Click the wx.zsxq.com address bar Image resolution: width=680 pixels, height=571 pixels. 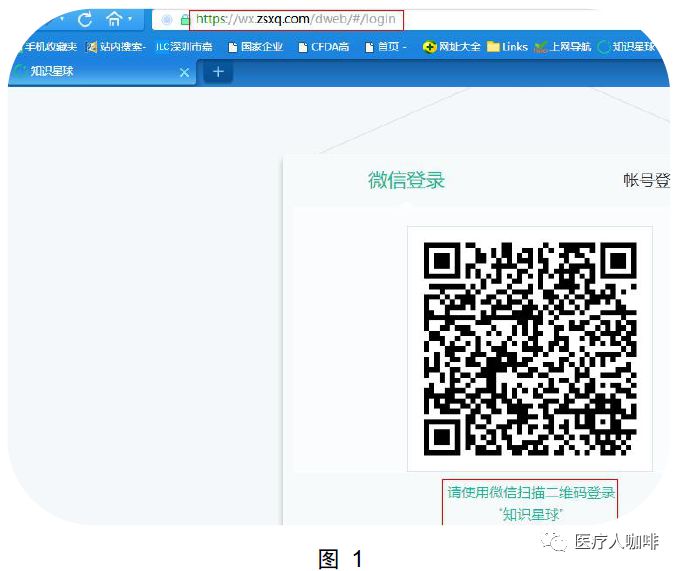(x=300, y=19)
